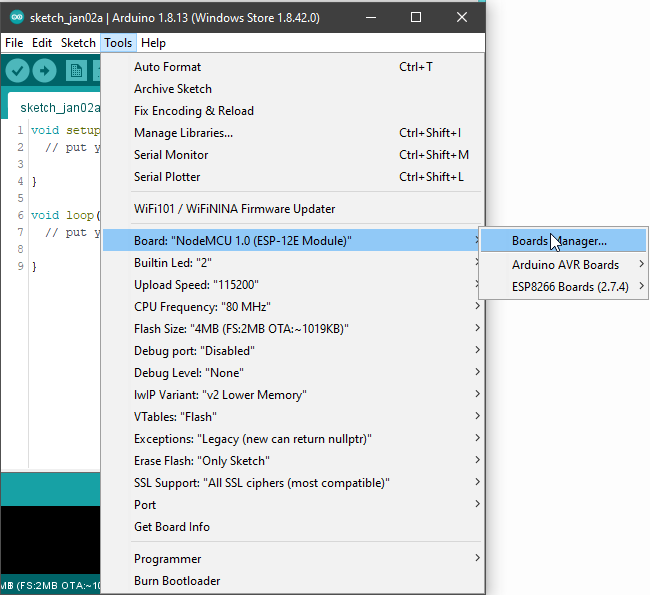This screenshot has height=595, width=650.
Task: Click the black console output area
Action: point(50,541)
